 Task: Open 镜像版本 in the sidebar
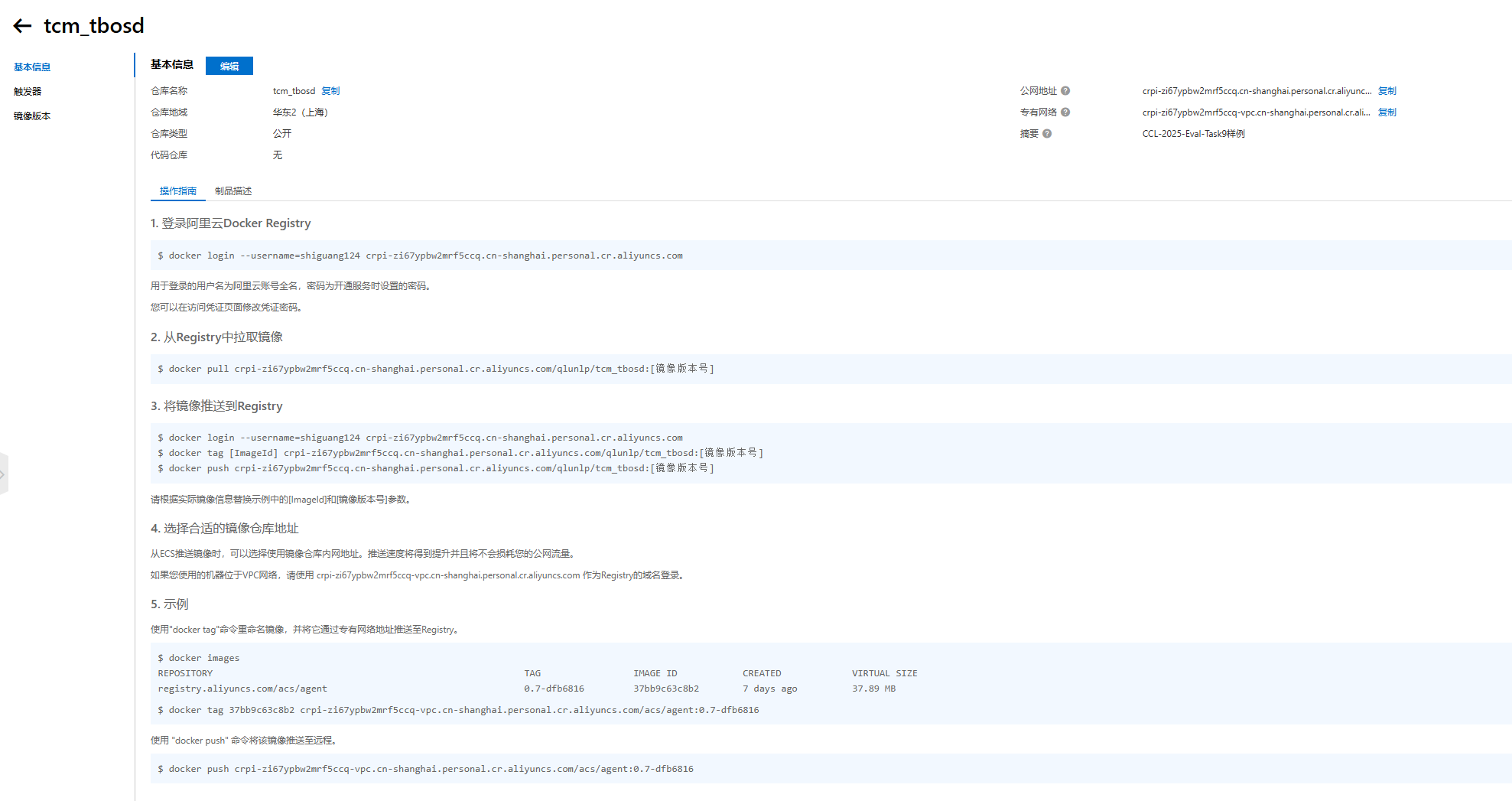pyautogui.click(x=32, y=116)
